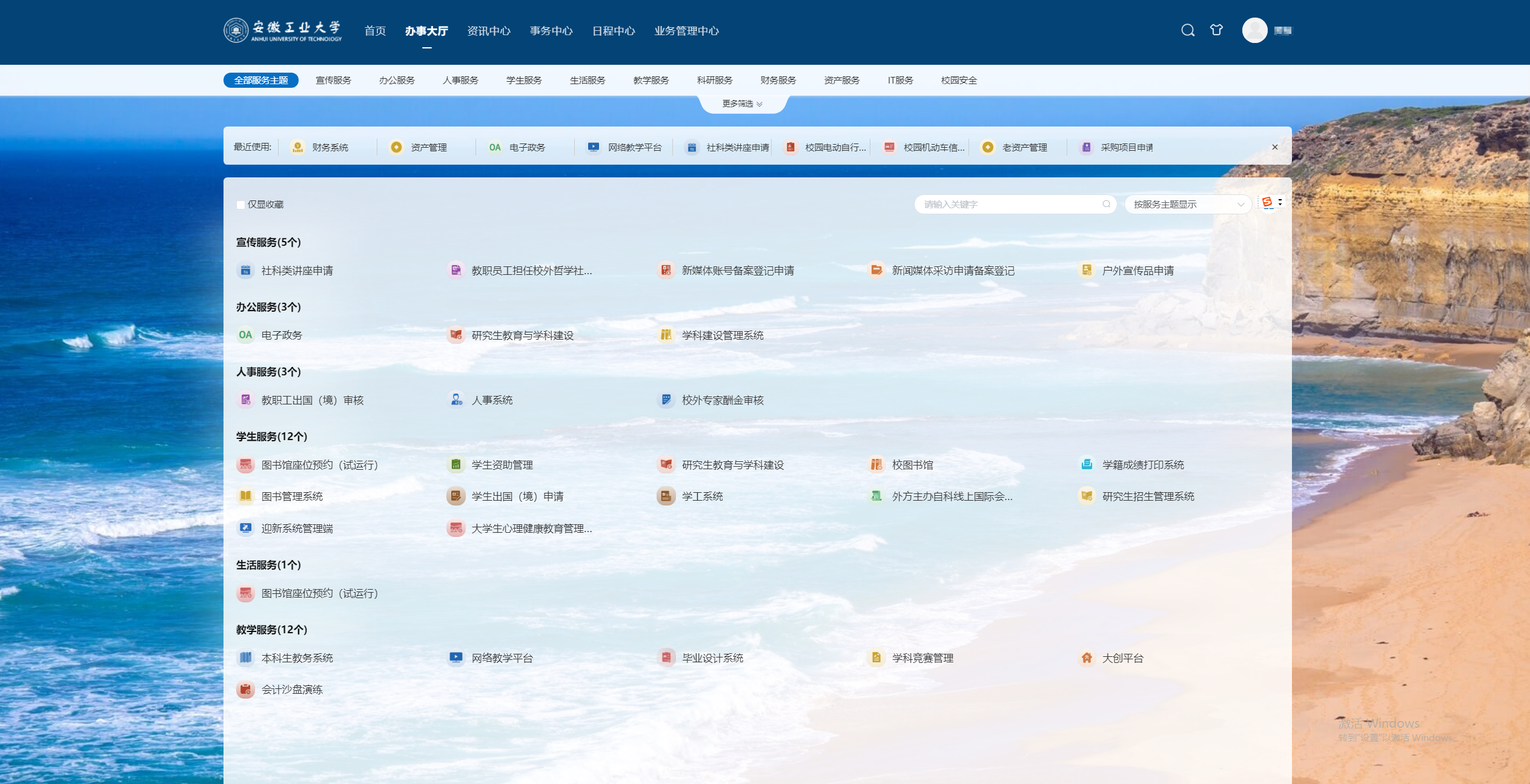
Task: Select the 财务服务 category tab
Action: coord(778,81)
